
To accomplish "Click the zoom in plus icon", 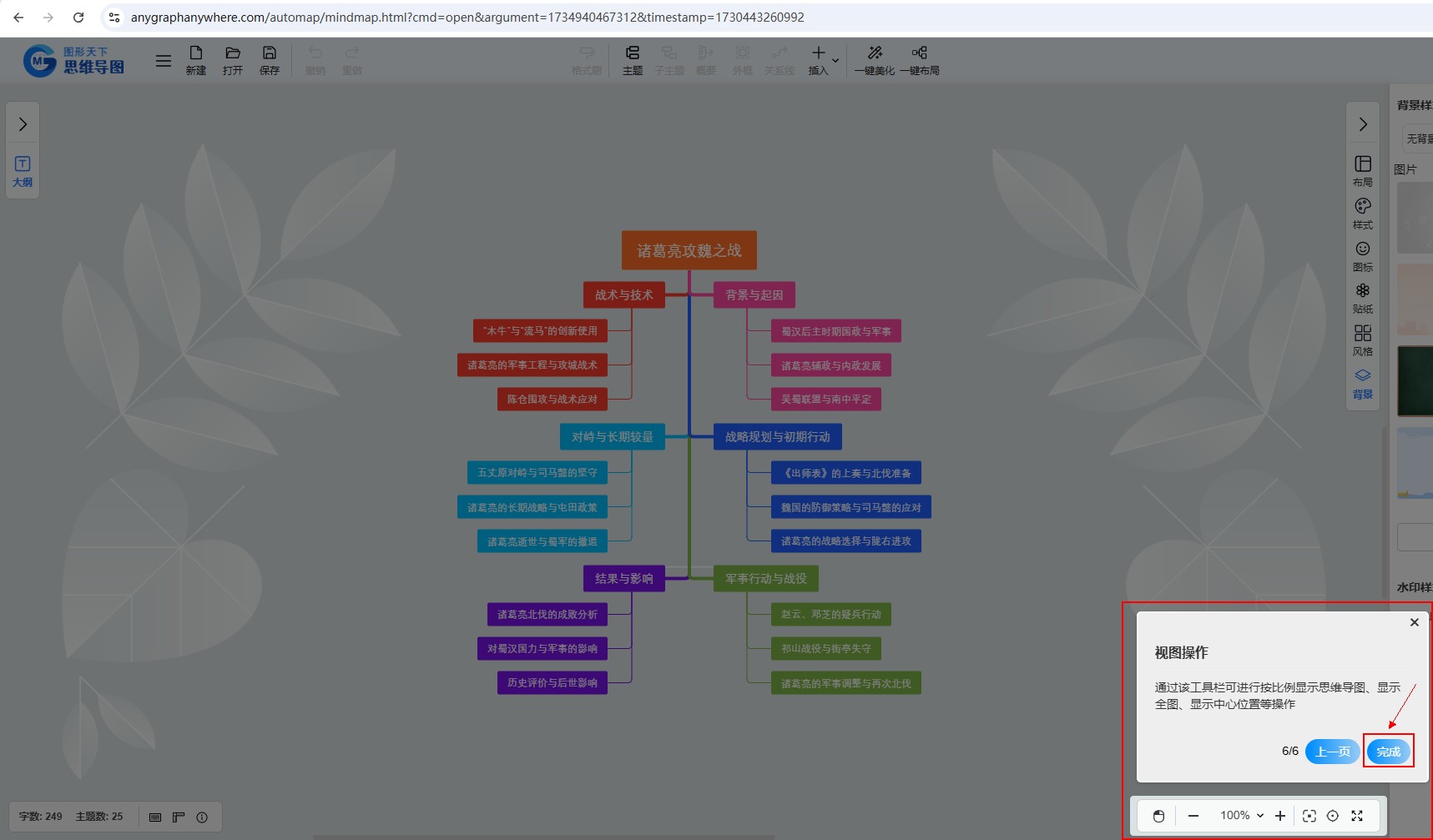I will tap(1280, 816).
